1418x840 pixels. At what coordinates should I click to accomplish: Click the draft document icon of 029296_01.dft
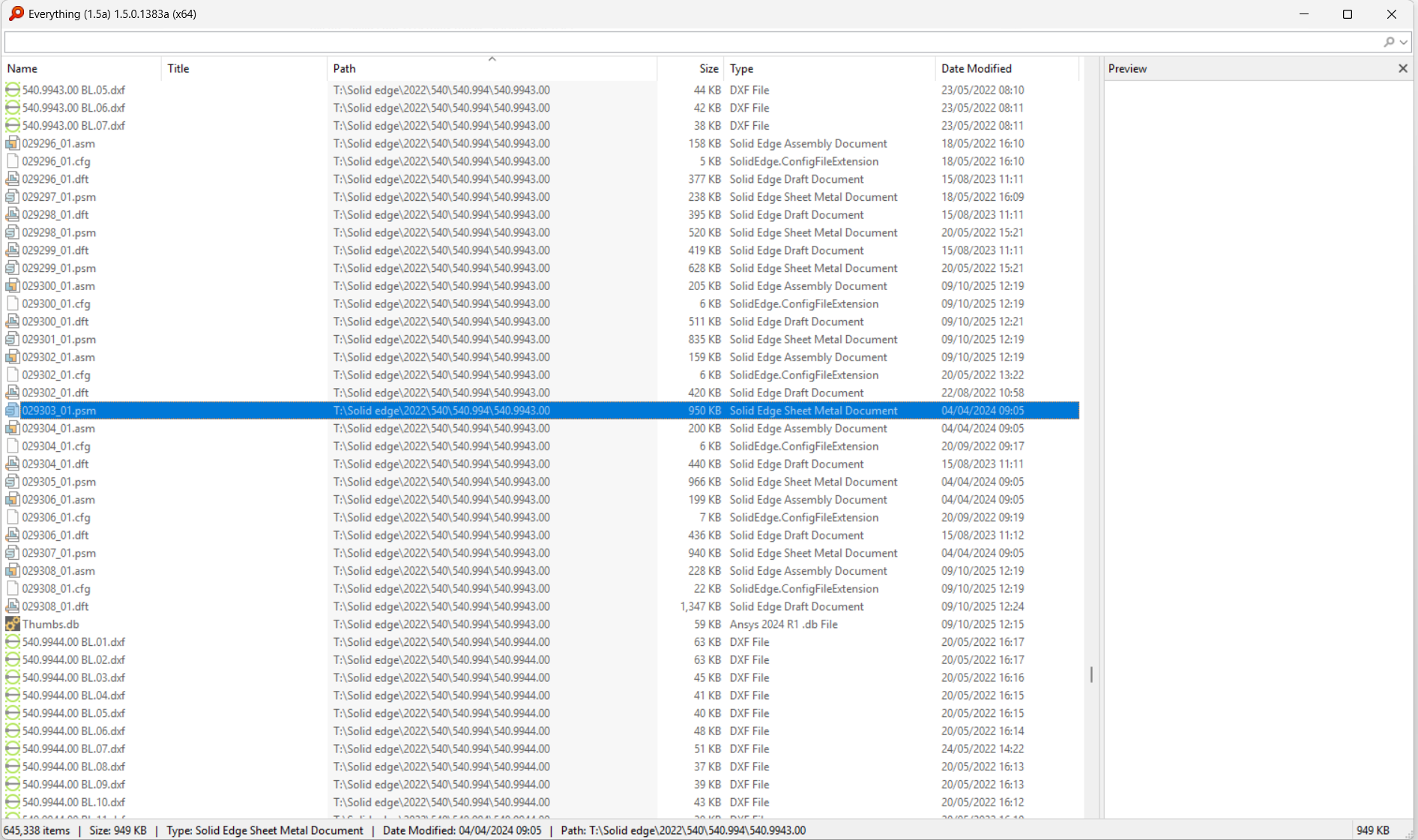point(13,179)
